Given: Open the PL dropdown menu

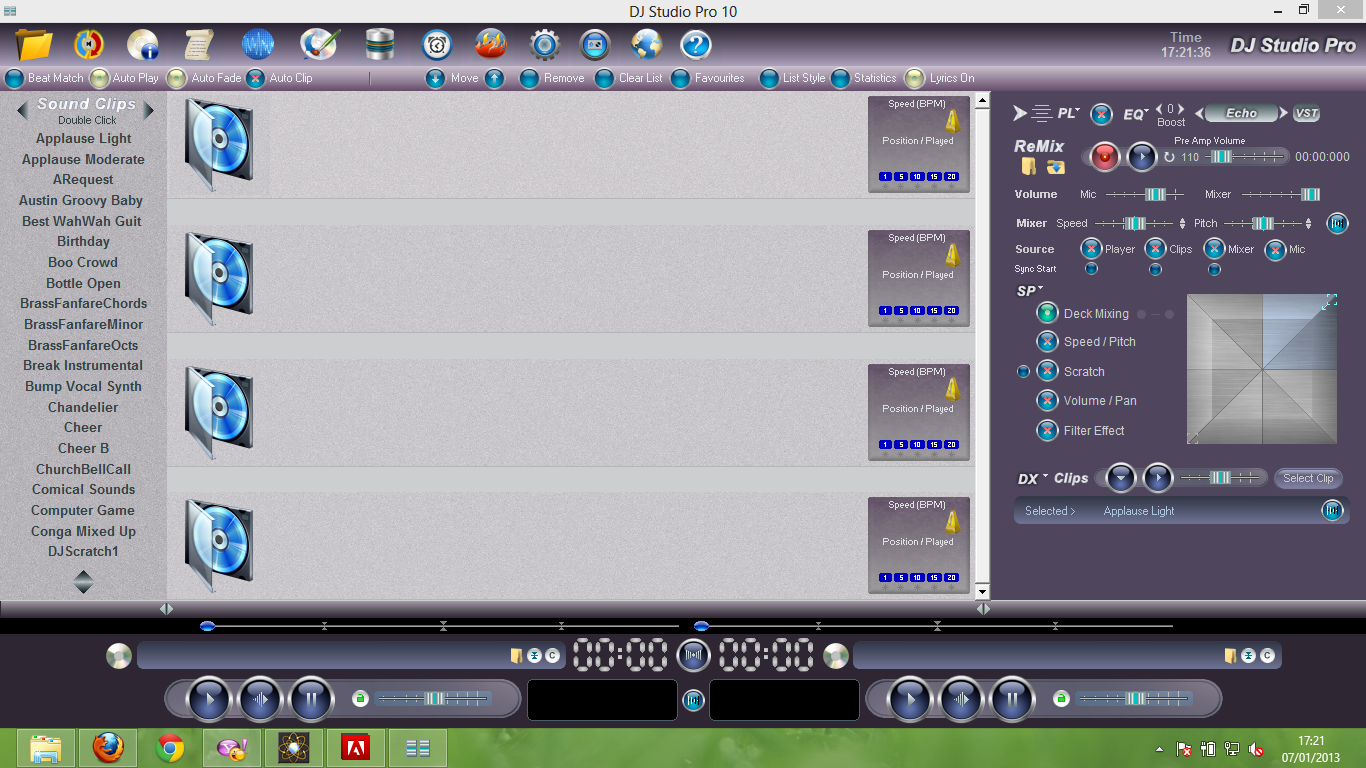Looking at the screenshot, I should click(x=1069, y=113).
